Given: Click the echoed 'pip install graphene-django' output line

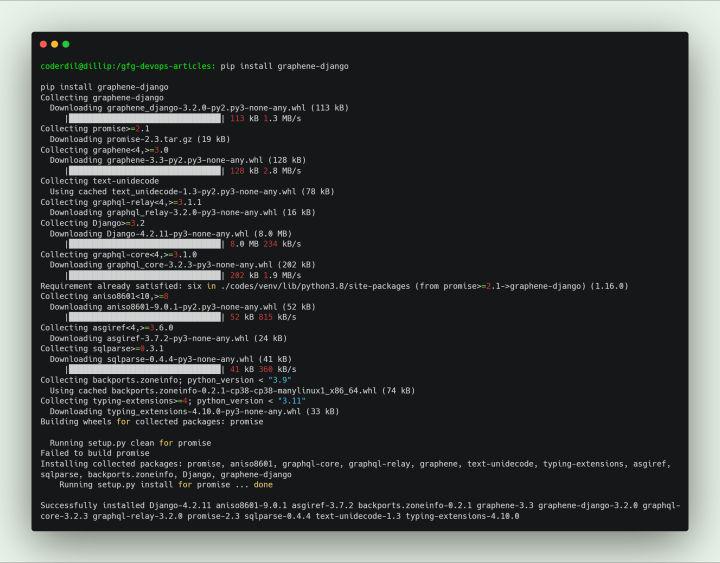Looking at the screenshot, I should pyautogui.click(x=104, y=87).
